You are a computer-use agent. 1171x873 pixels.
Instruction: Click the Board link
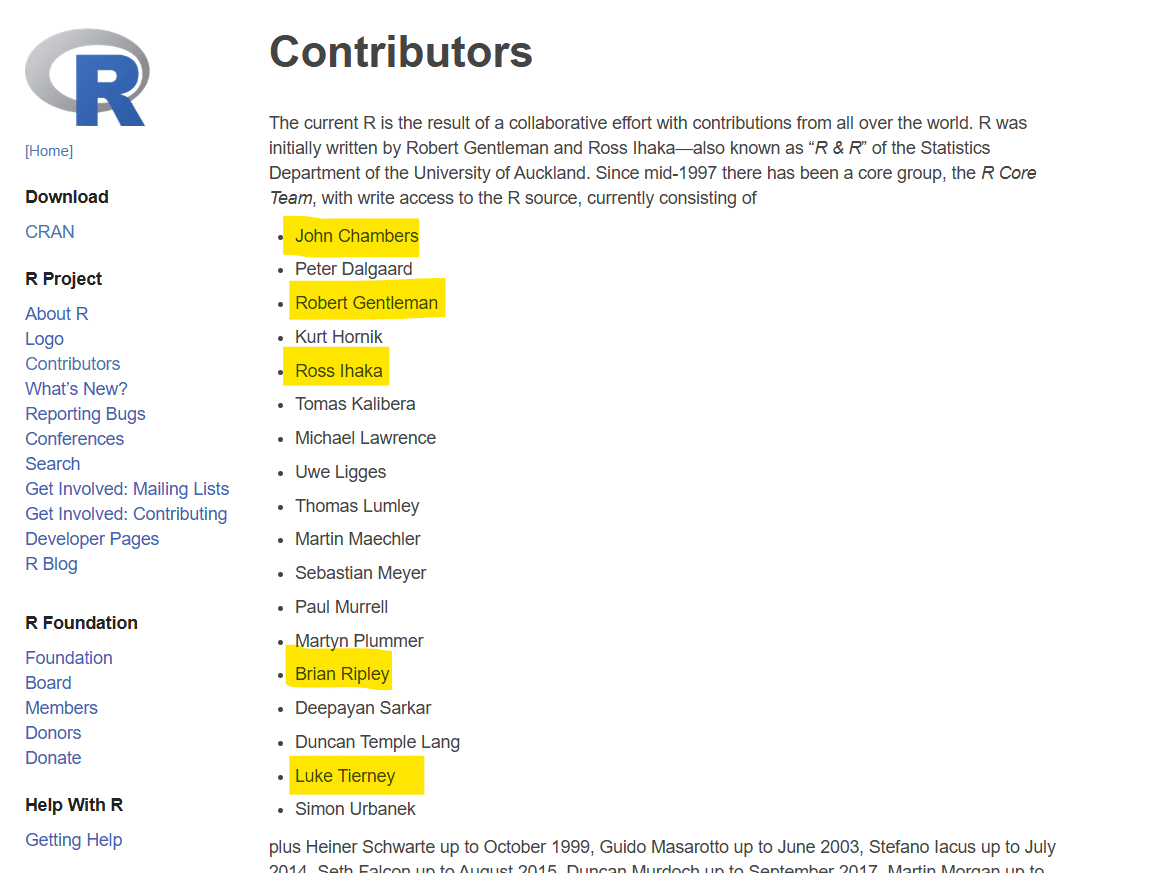(49, 683)
